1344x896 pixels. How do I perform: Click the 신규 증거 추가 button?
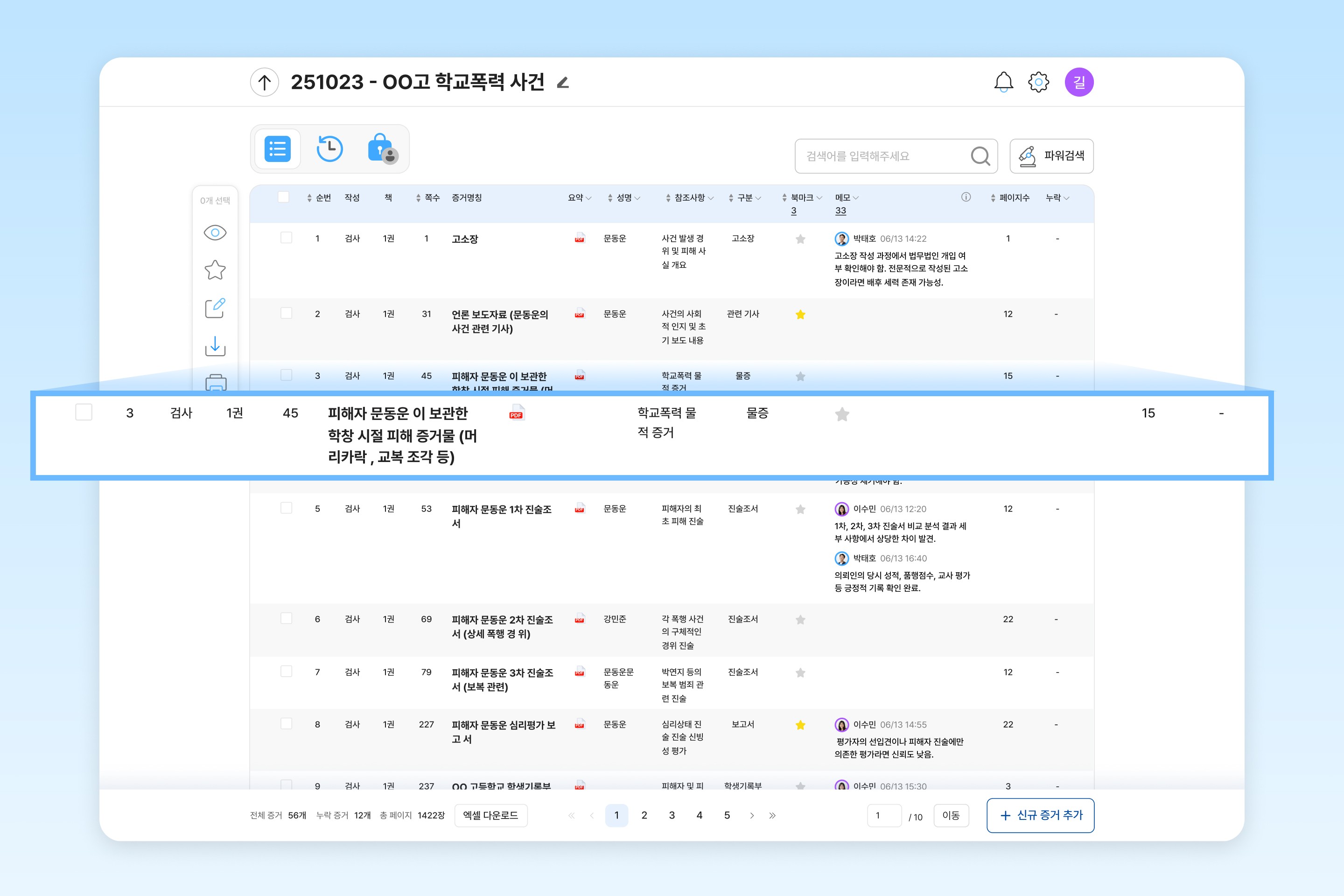coord(1040,815)
